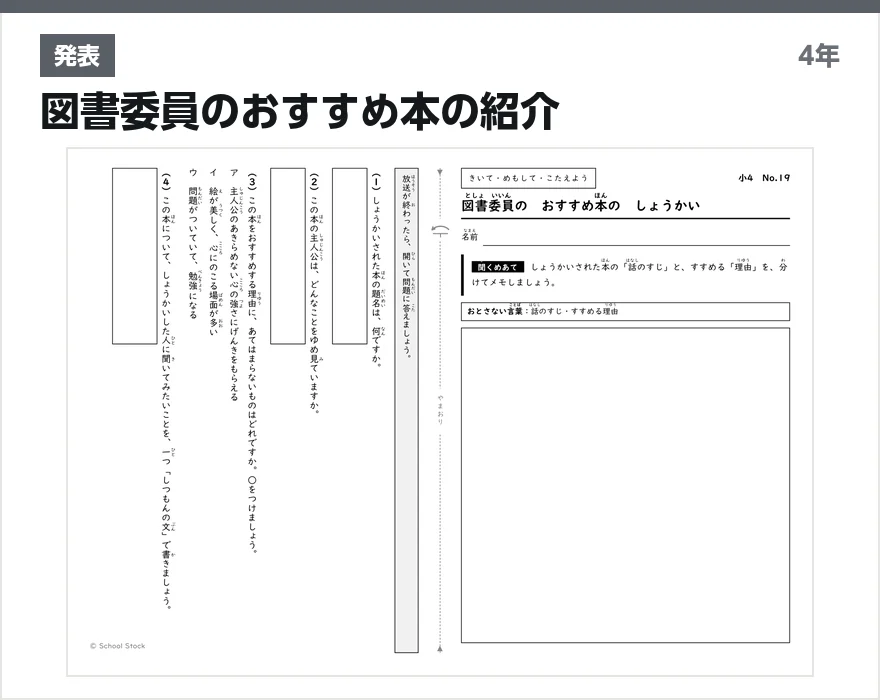This screenshot has width=880, height=700.
Task: Click the おとさない言葉 hint box
Action: 625,312
